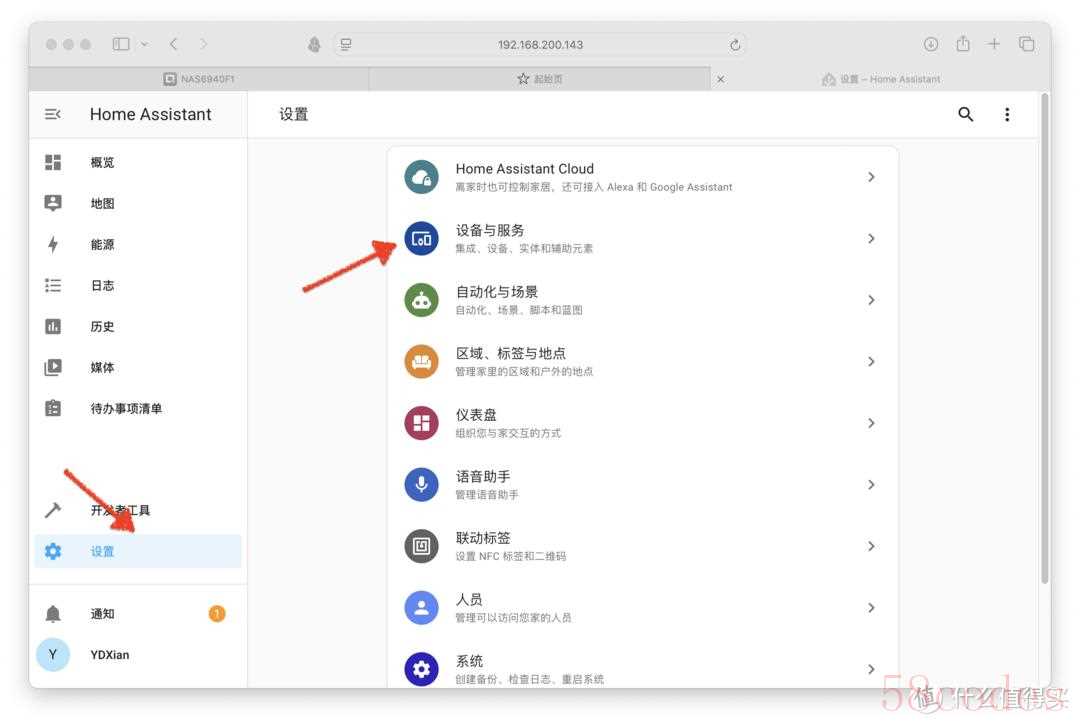1080x724 pixels.
Task: Click the privacy extension icon beside address bar
Action: [314, 45]
